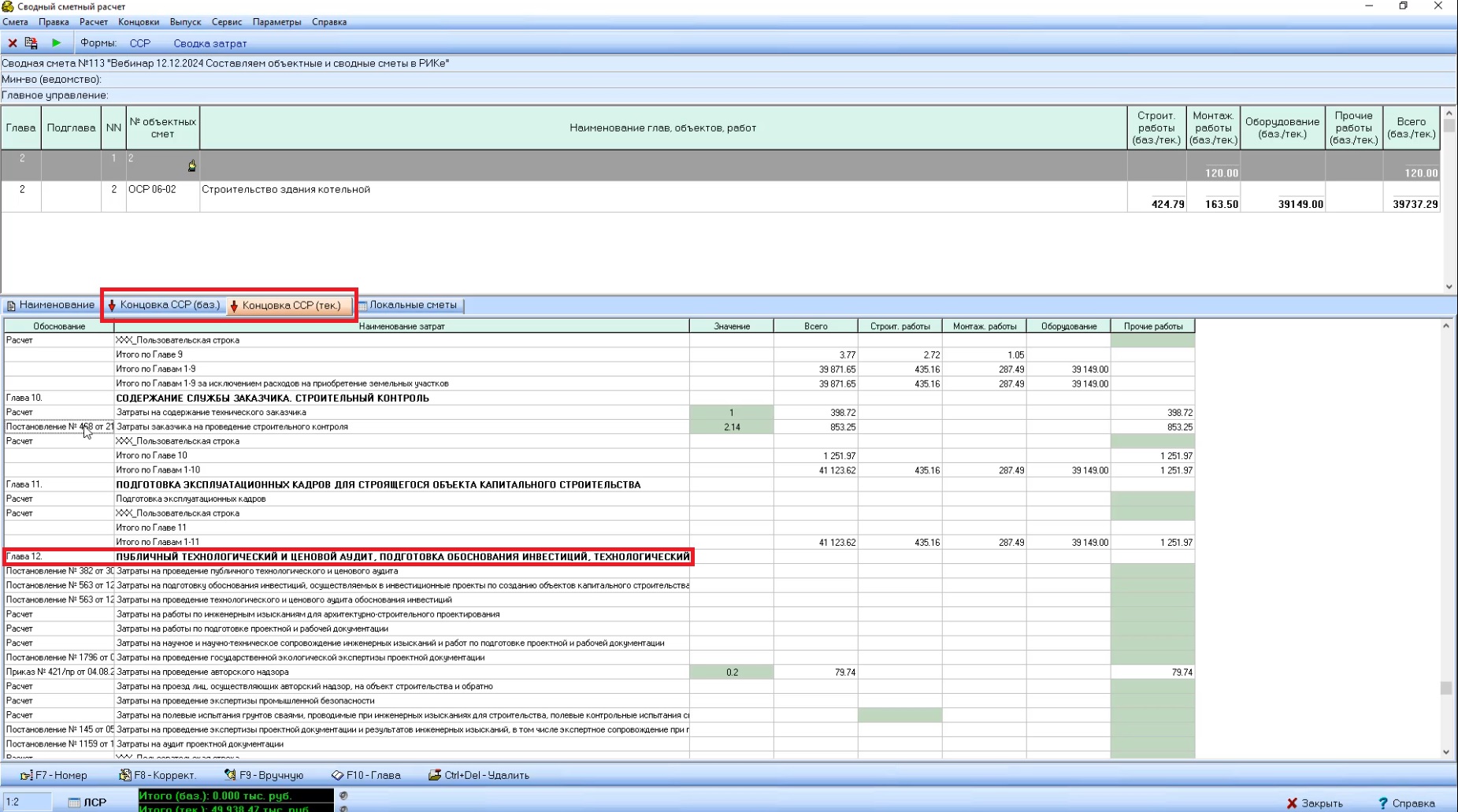Click the red X icon on Закрыть
The height and width of the screenshot is (812, 1458).
pyautogui.click(x=1292, y=803)
